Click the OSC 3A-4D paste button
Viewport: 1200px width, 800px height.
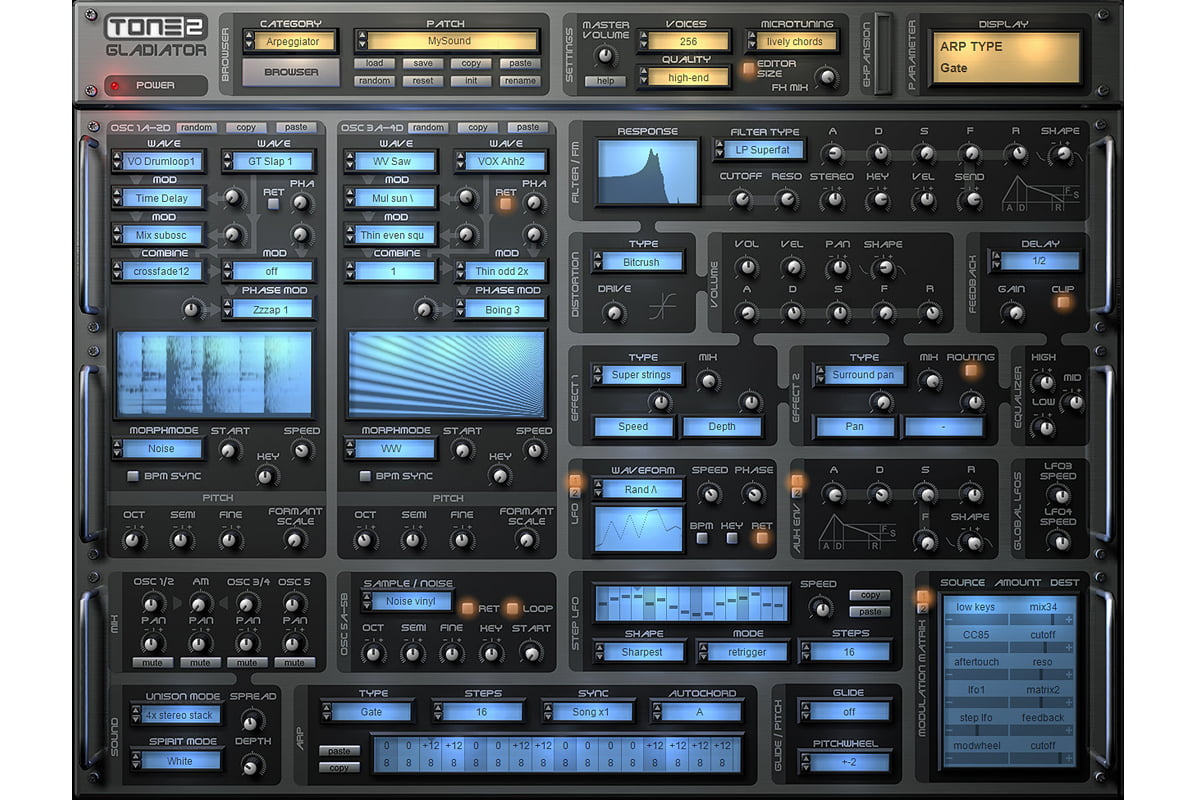coord(528,128)
